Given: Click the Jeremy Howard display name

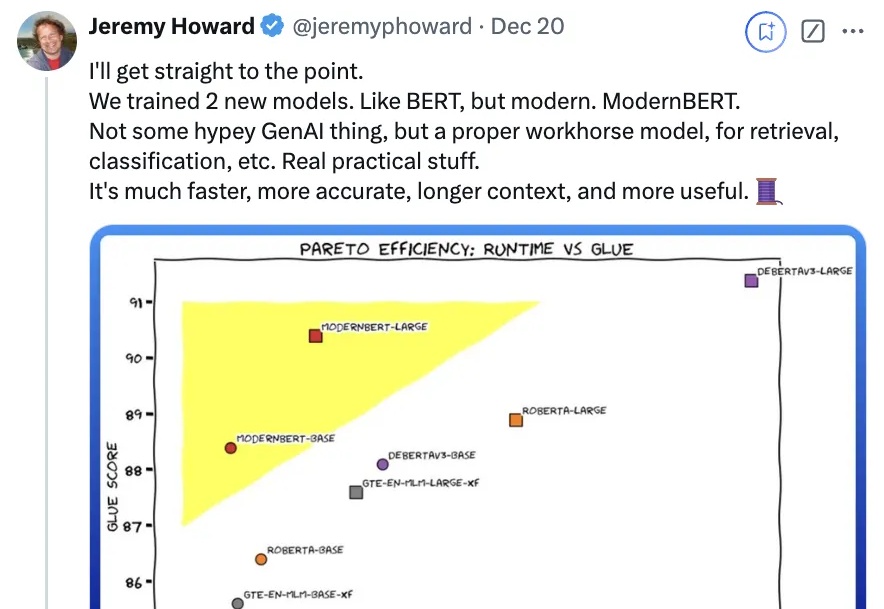Looking at the screenshot, I should pos(171,27).
